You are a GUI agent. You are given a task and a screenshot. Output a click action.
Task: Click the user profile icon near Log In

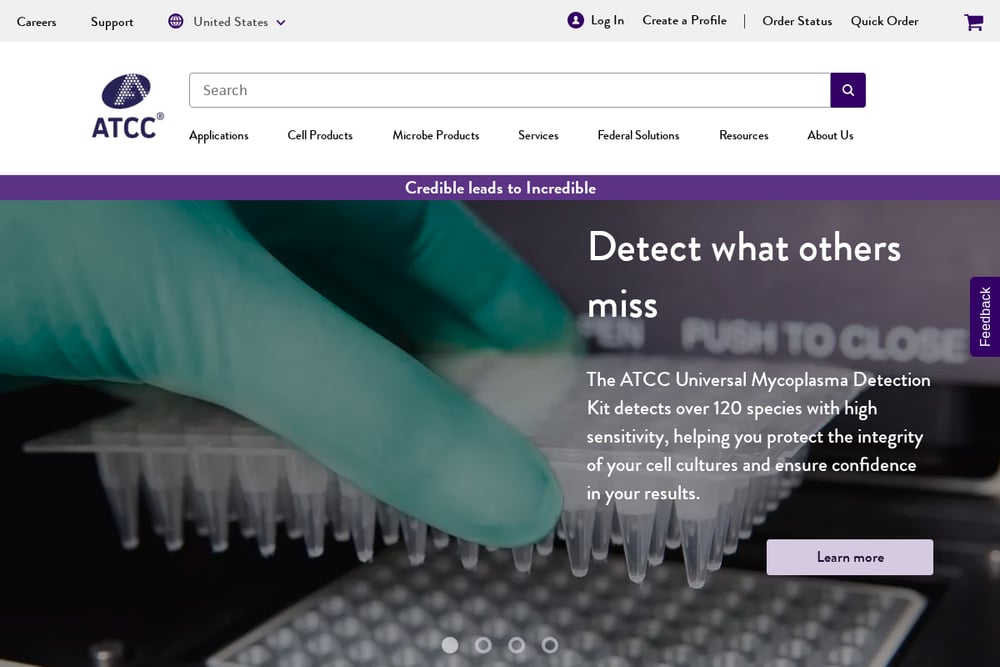[575, 20]
